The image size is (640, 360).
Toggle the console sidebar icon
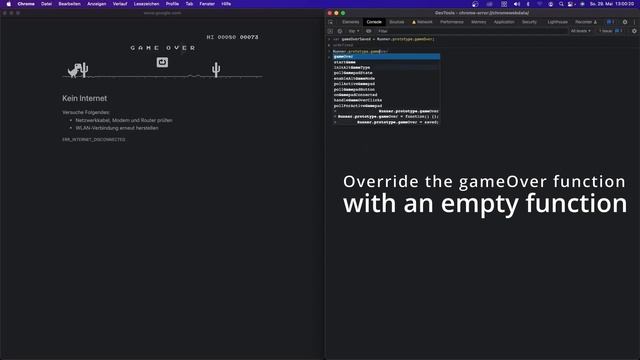point(330,31)
